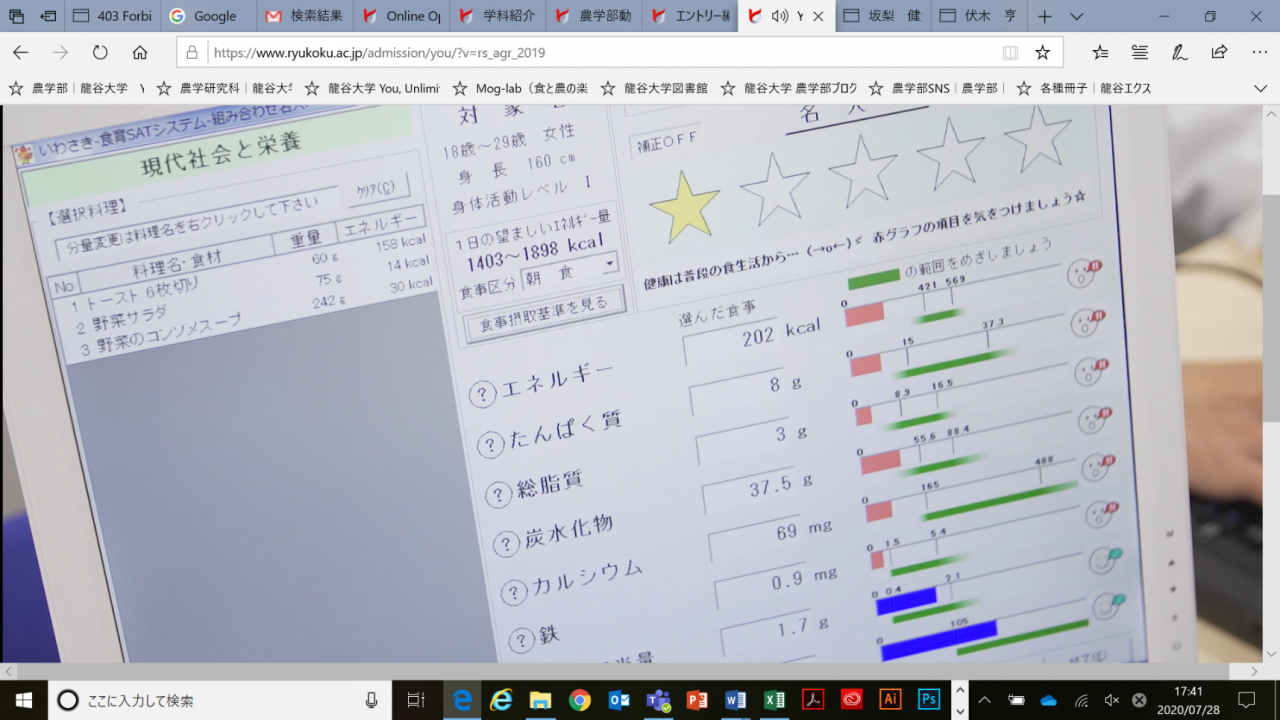This screenshot has width=1280, height=720.
Task: Open Internet Explorer from the taskbar
Action: [501, 700]
